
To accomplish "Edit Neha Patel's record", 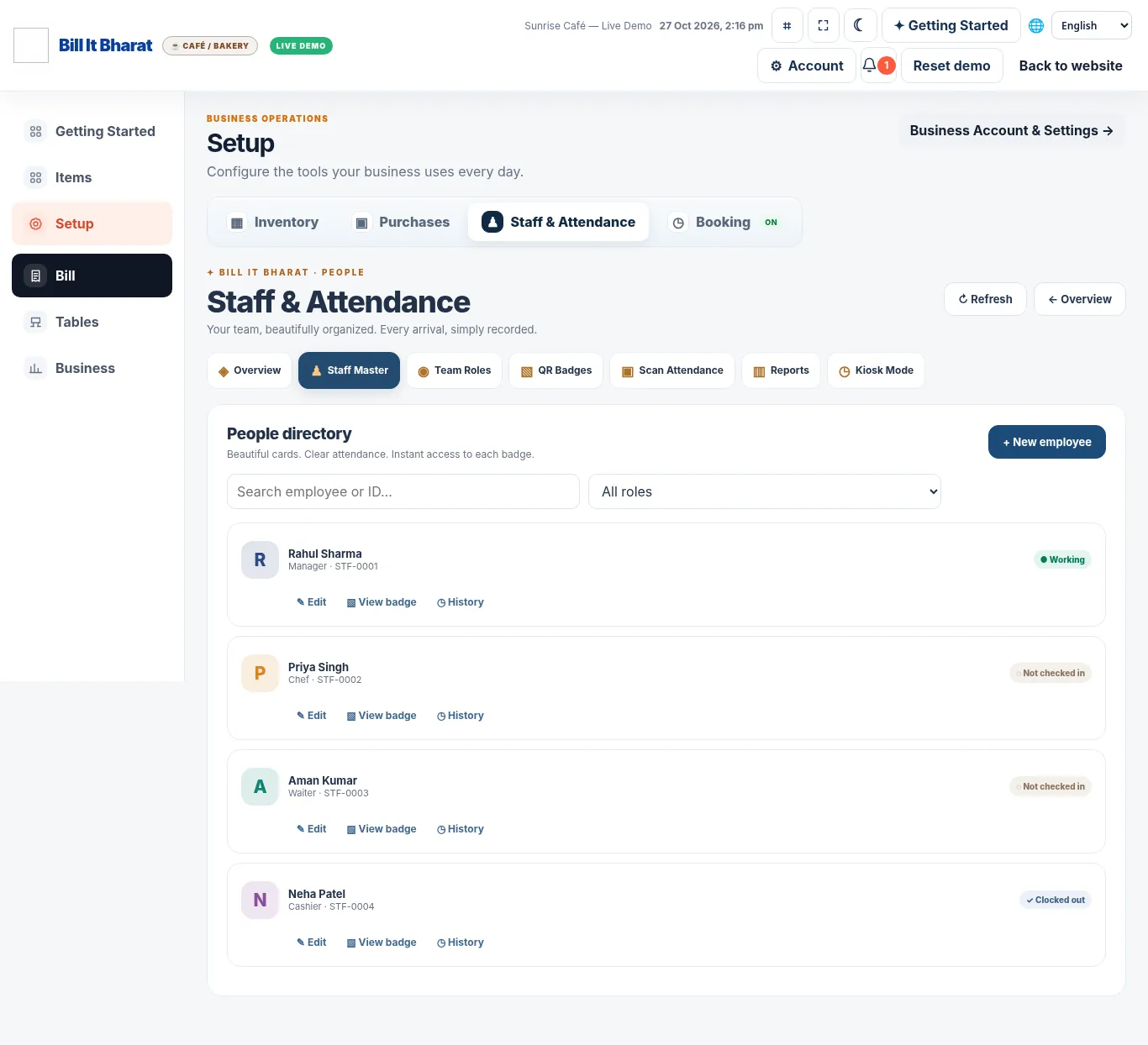I will pyautogui.click(x=311, y=943).
